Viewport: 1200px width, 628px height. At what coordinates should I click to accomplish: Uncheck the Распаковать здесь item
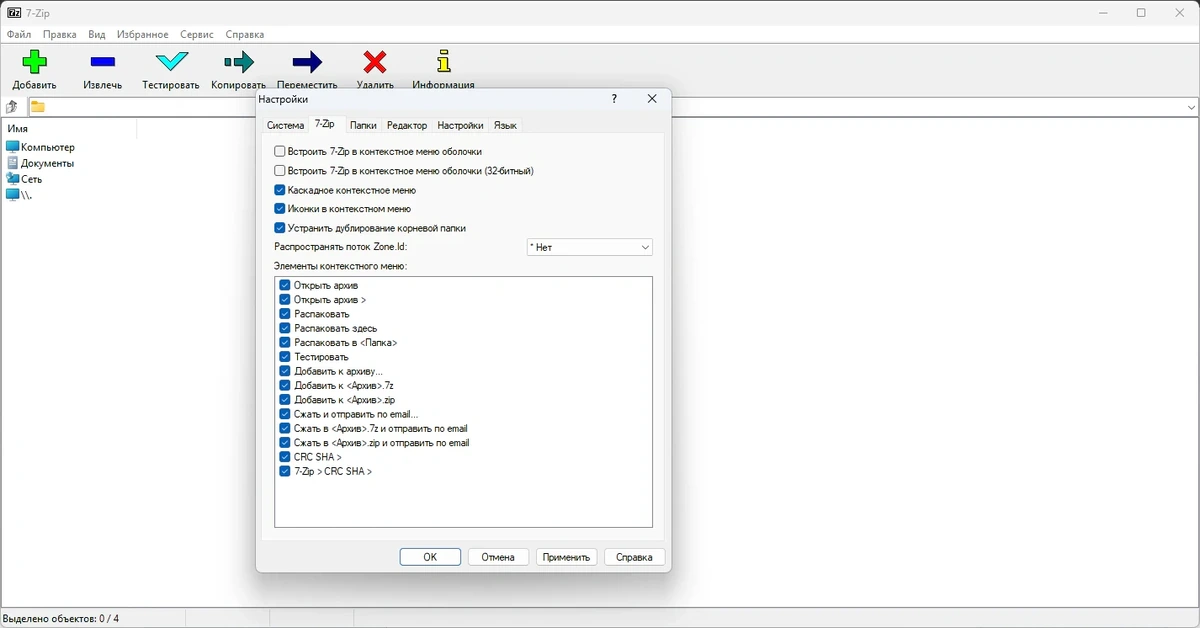[x=285, y=328]
